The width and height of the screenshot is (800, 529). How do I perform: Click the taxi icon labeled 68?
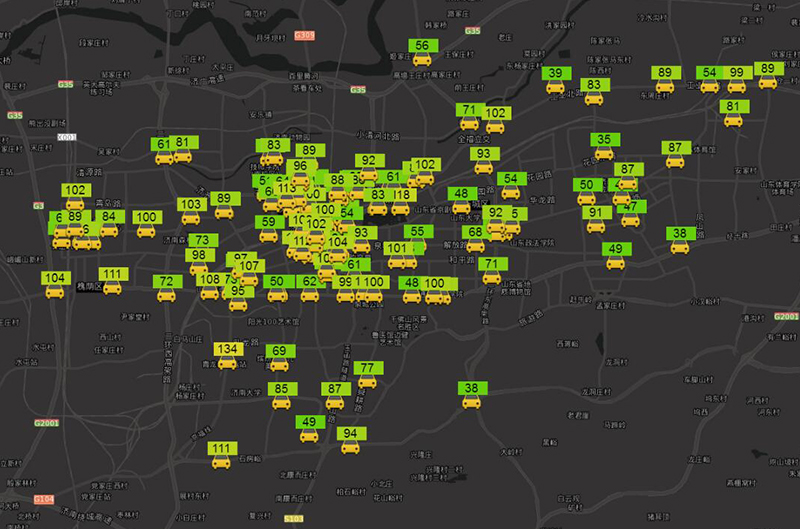pyautogui.click(x=475, y=247)
